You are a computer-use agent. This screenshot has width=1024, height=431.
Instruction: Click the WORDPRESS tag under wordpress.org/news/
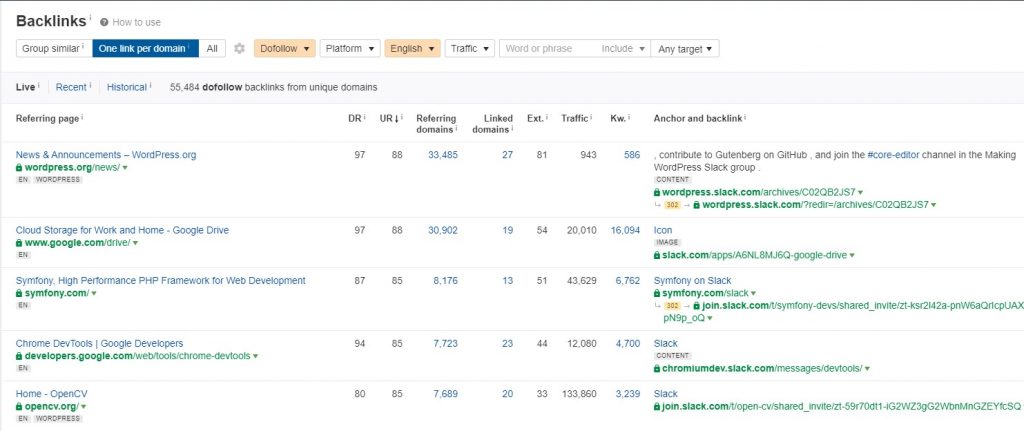tap(58, 180)
